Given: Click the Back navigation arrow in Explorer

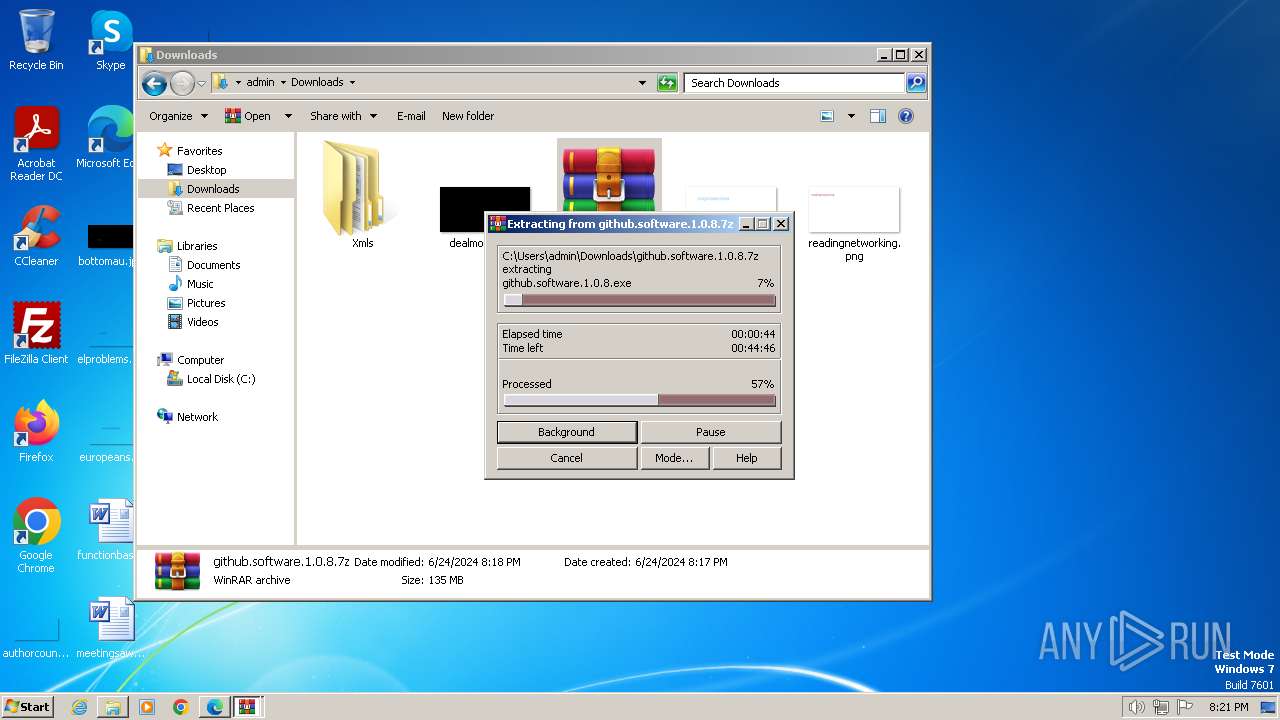Looking at the screenshot, I should coord(154,83).
